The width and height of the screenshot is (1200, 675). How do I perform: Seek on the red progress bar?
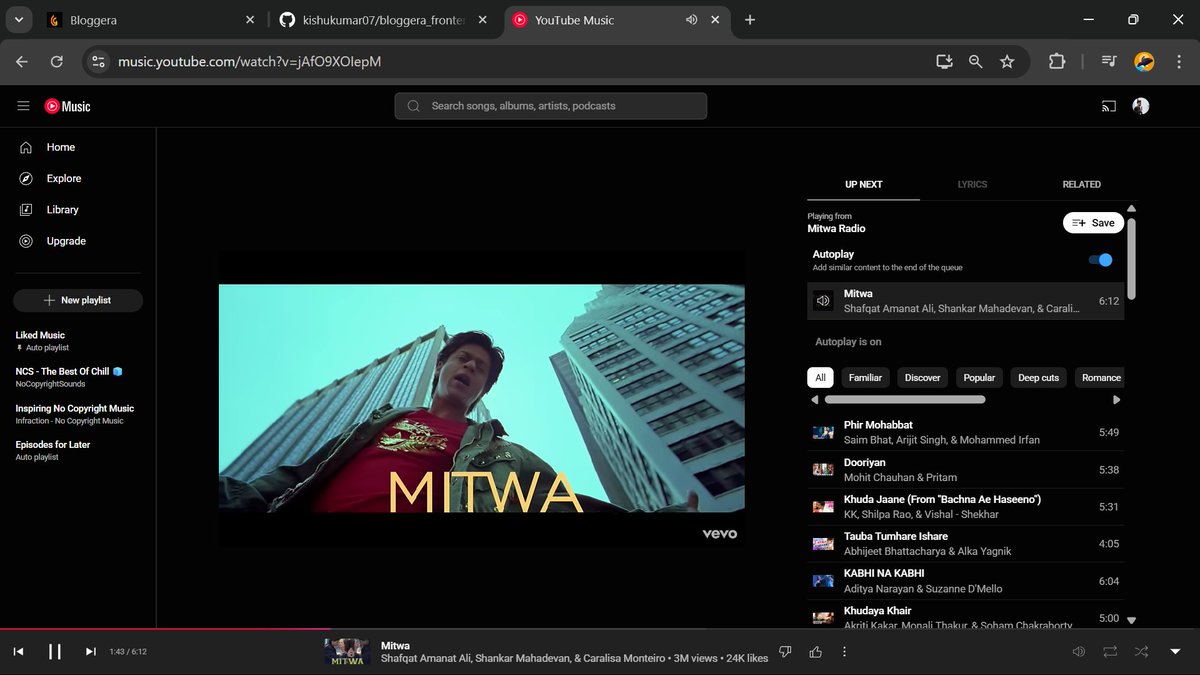pos(165,629)
